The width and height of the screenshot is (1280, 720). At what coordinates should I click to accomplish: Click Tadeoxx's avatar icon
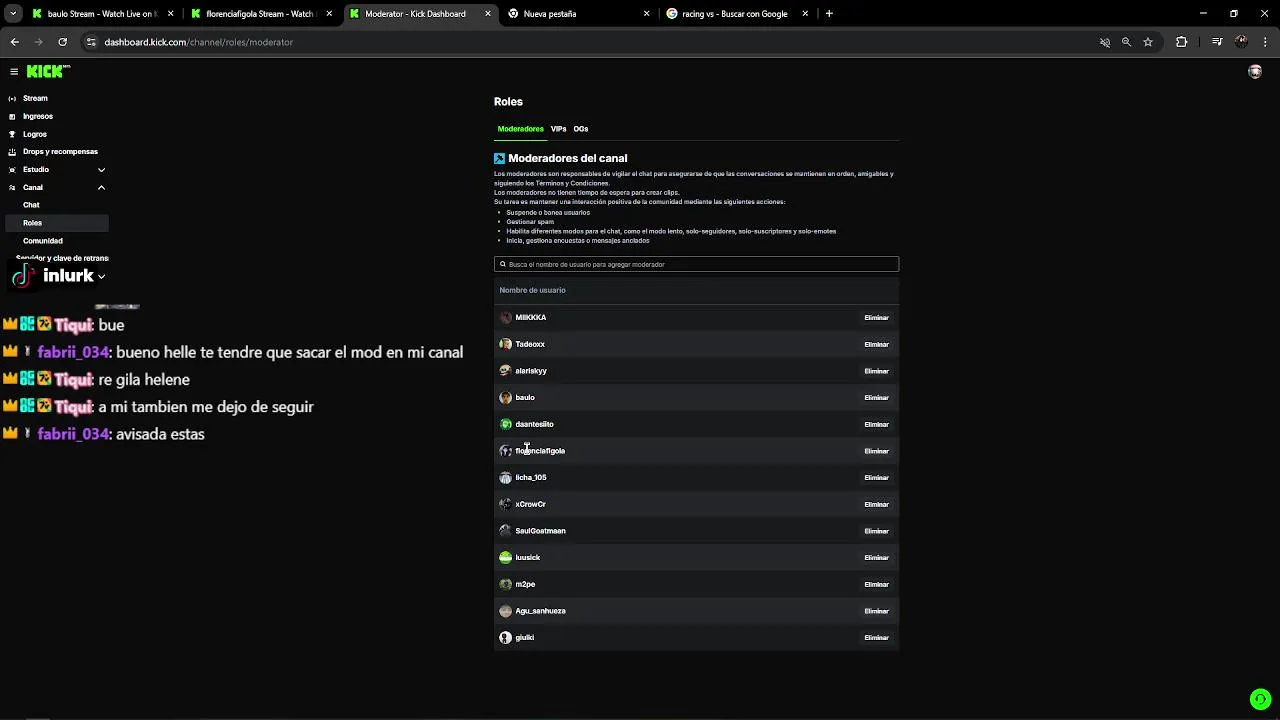[505, 344]
